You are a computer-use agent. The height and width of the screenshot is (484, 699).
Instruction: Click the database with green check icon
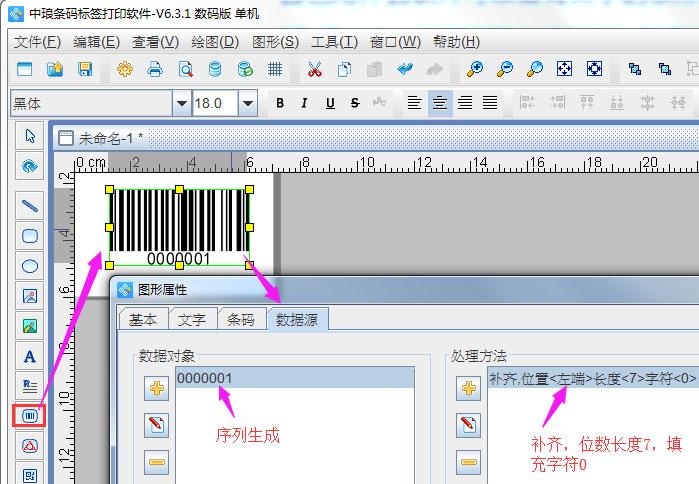pos(245,69)
